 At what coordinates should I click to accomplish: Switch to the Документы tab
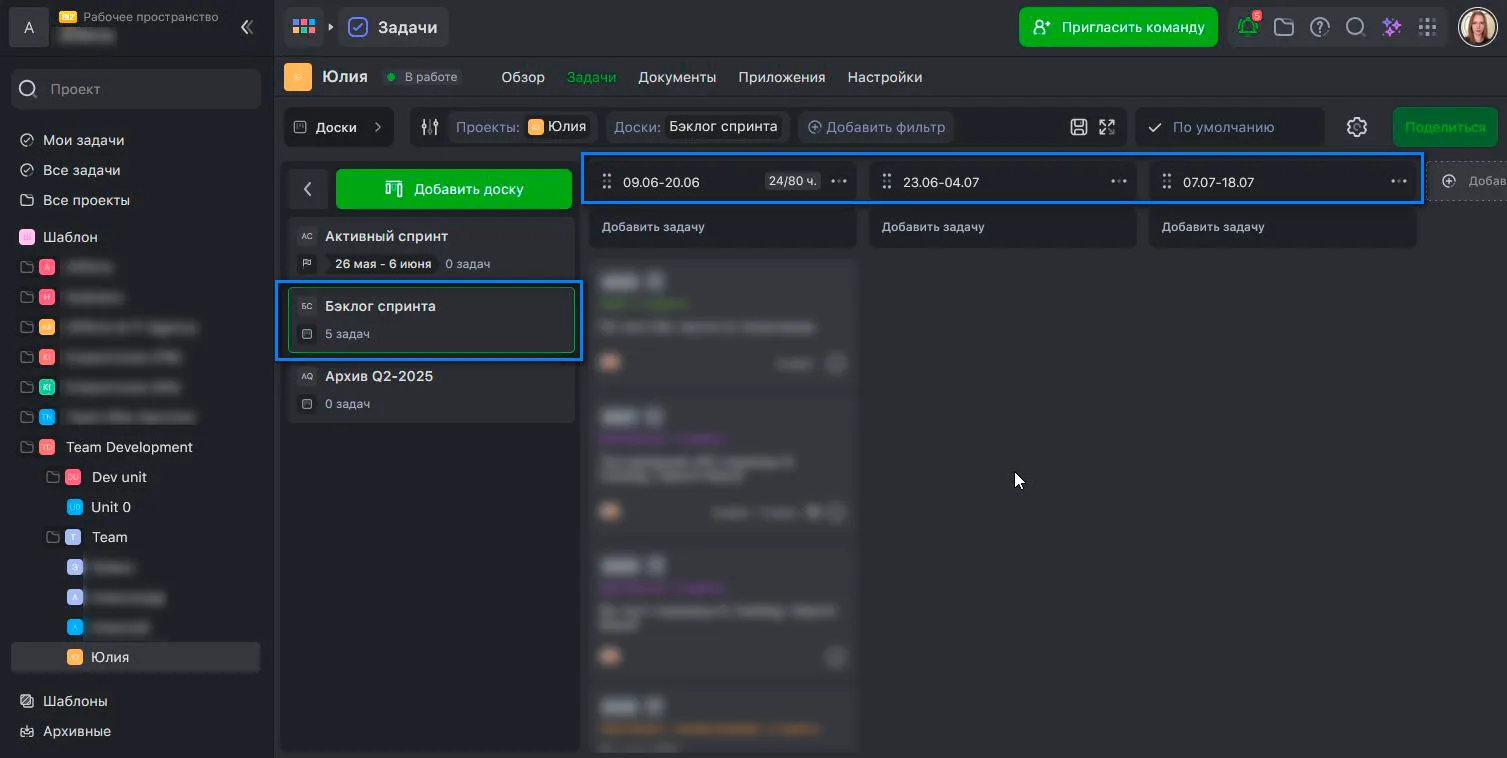click(677, 77)
